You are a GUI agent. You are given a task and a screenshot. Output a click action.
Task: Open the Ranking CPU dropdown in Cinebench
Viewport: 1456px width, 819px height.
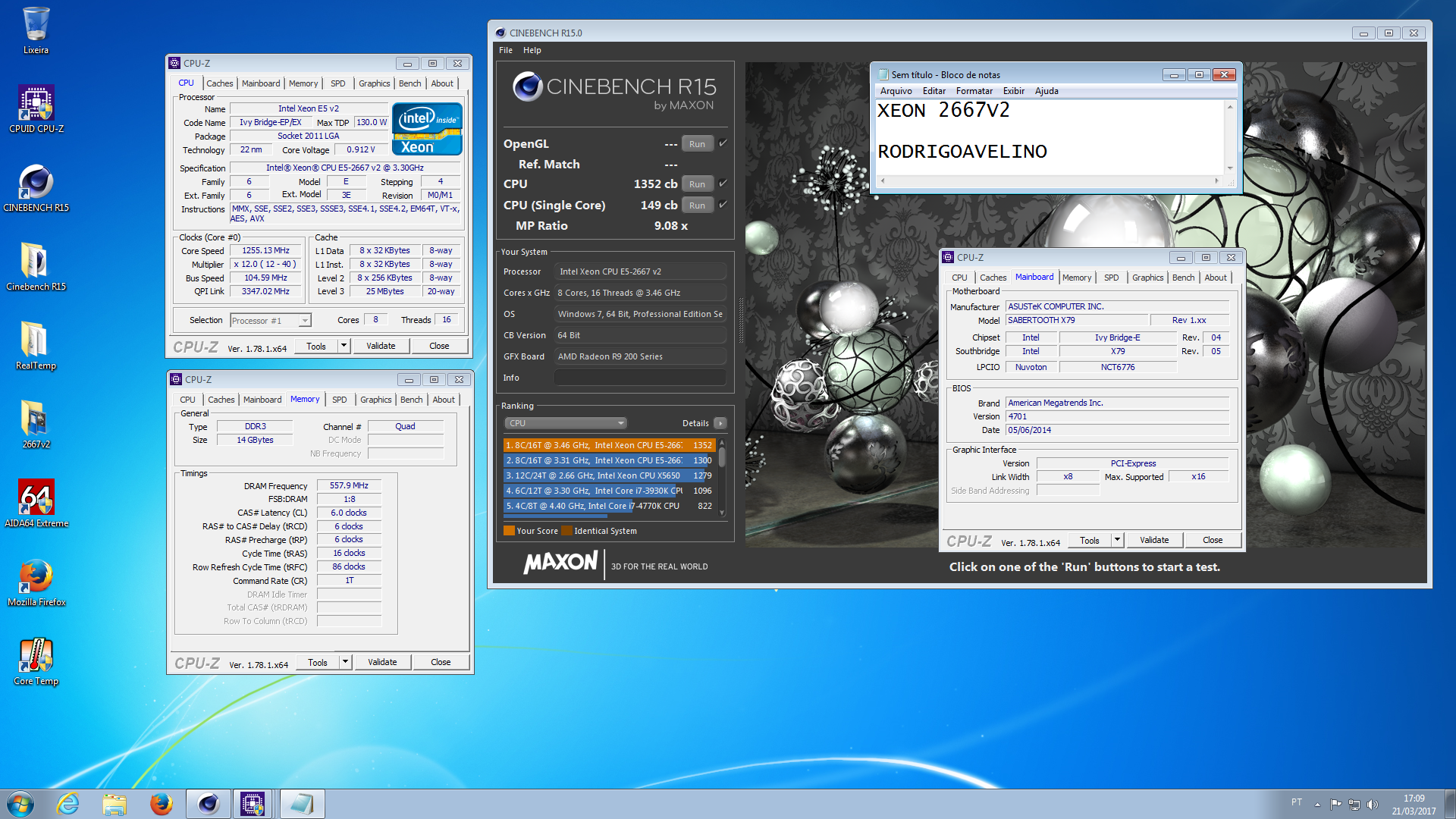tap(566, 423)
